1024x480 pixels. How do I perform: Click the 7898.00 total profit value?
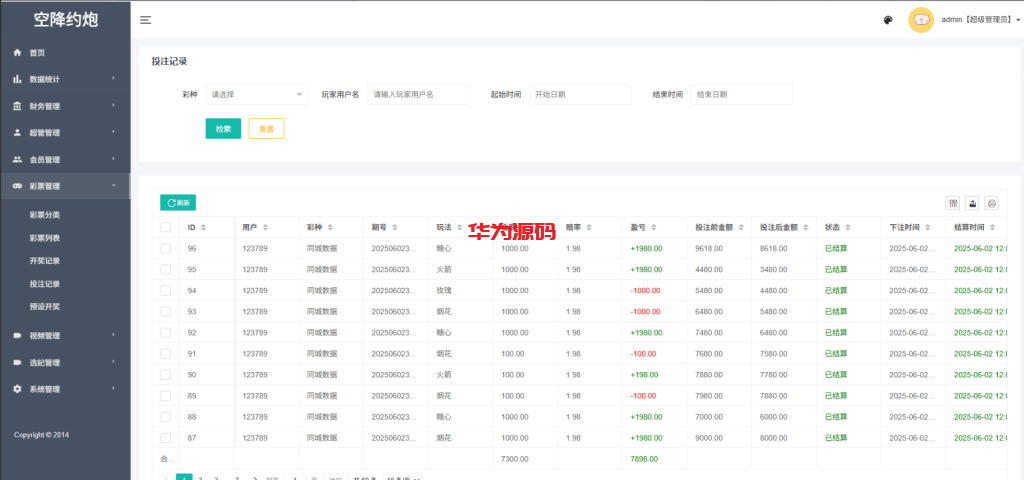(x=645, y=459)
